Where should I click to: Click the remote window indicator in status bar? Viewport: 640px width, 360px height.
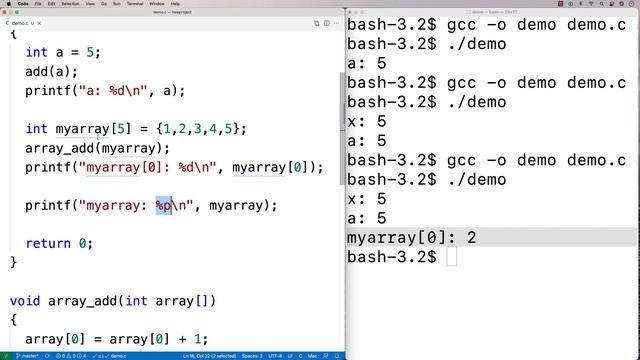coord(6,356)
